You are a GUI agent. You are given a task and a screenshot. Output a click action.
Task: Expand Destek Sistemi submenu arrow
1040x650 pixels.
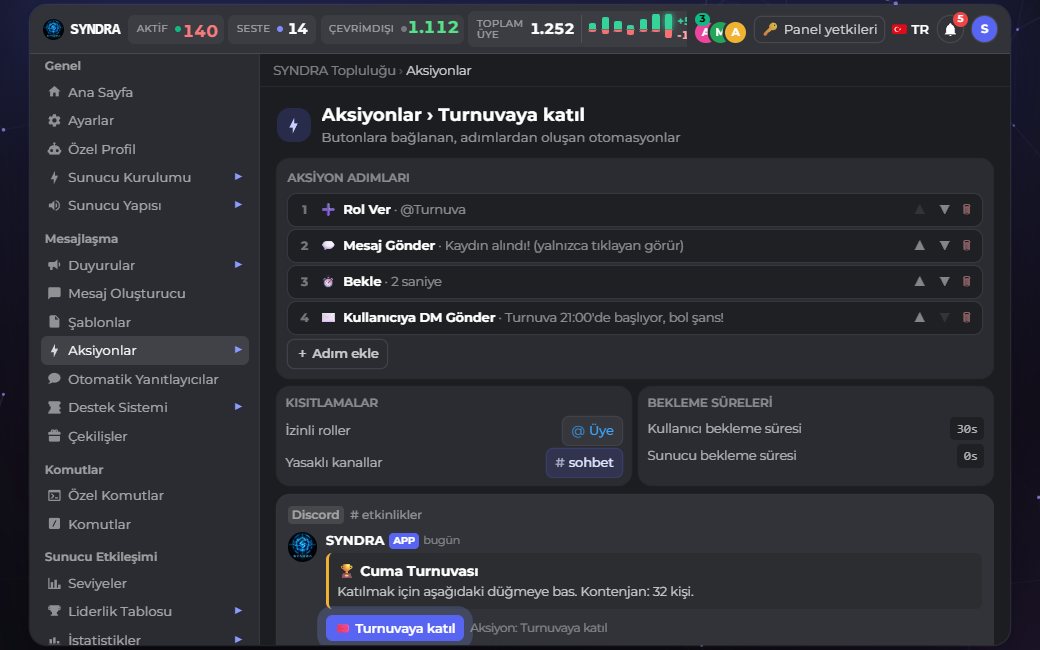pyautogui.click(x=238, y=407)
